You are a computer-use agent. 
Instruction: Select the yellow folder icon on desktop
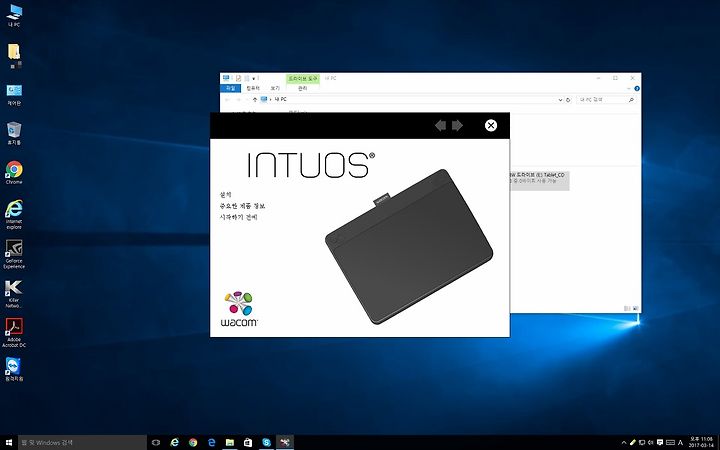(x=14, y=55)
